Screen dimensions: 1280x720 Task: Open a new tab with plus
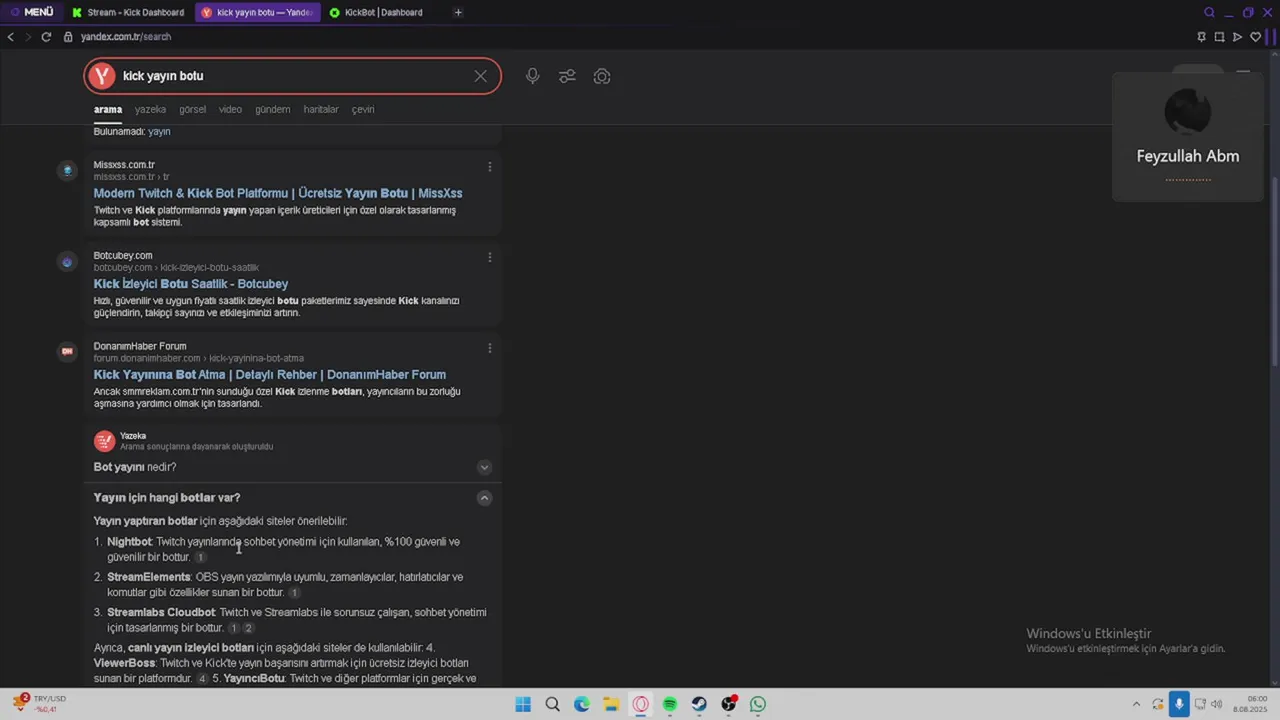[x=458, y=12]
